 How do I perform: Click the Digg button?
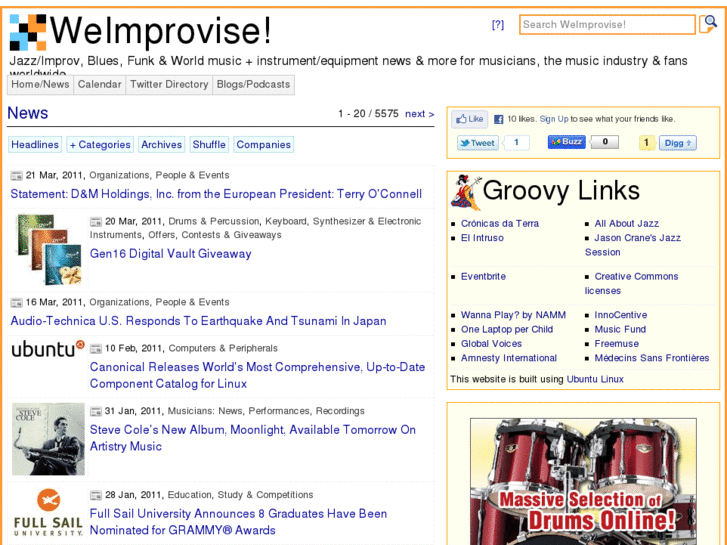tap(678, 143)
